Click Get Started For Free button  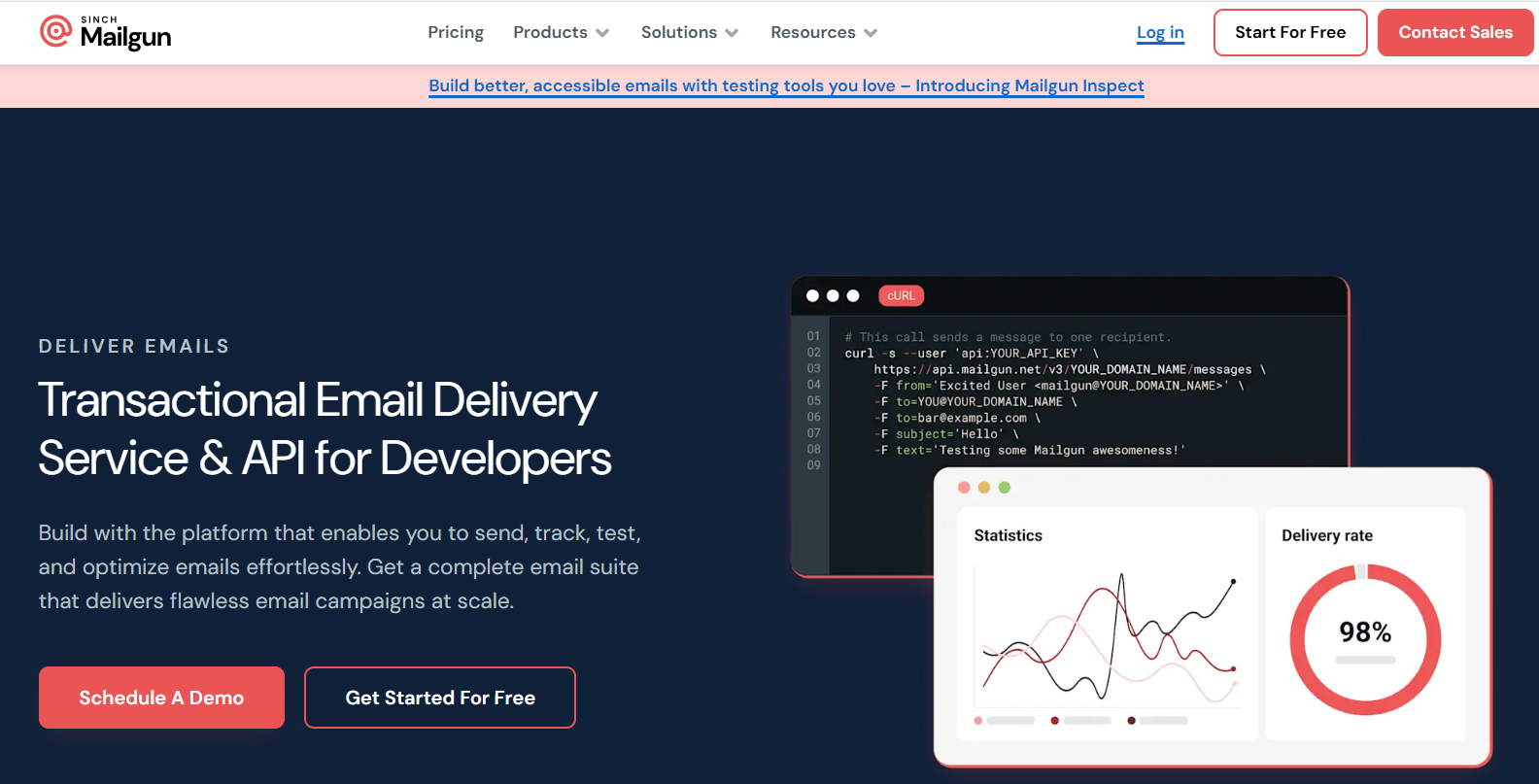pos(440,698)
